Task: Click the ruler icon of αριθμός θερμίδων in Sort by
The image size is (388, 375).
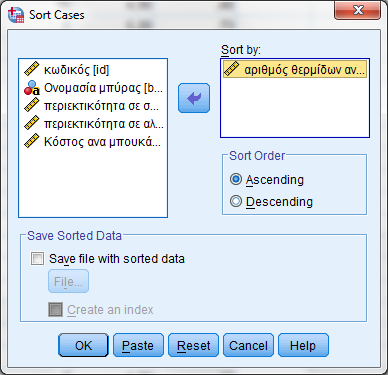Action: (232, 69)
